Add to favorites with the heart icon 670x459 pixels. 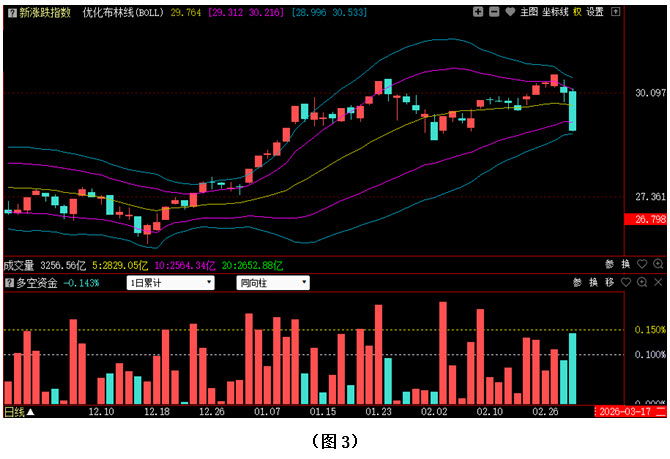click(x=510, y=12)
